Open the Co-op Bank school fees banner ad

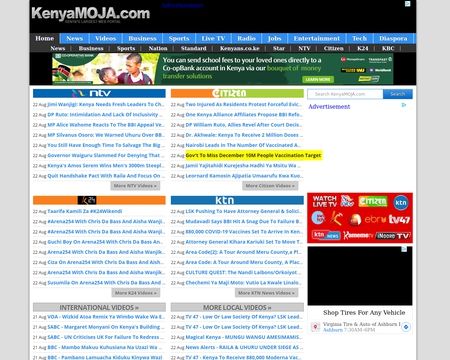coord(222,69)
